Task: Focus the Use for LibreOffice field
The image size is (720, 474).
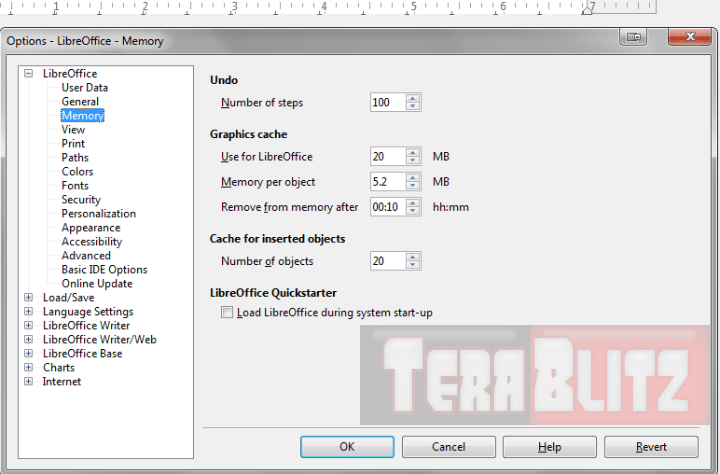Action: click(x=388, y=157)
